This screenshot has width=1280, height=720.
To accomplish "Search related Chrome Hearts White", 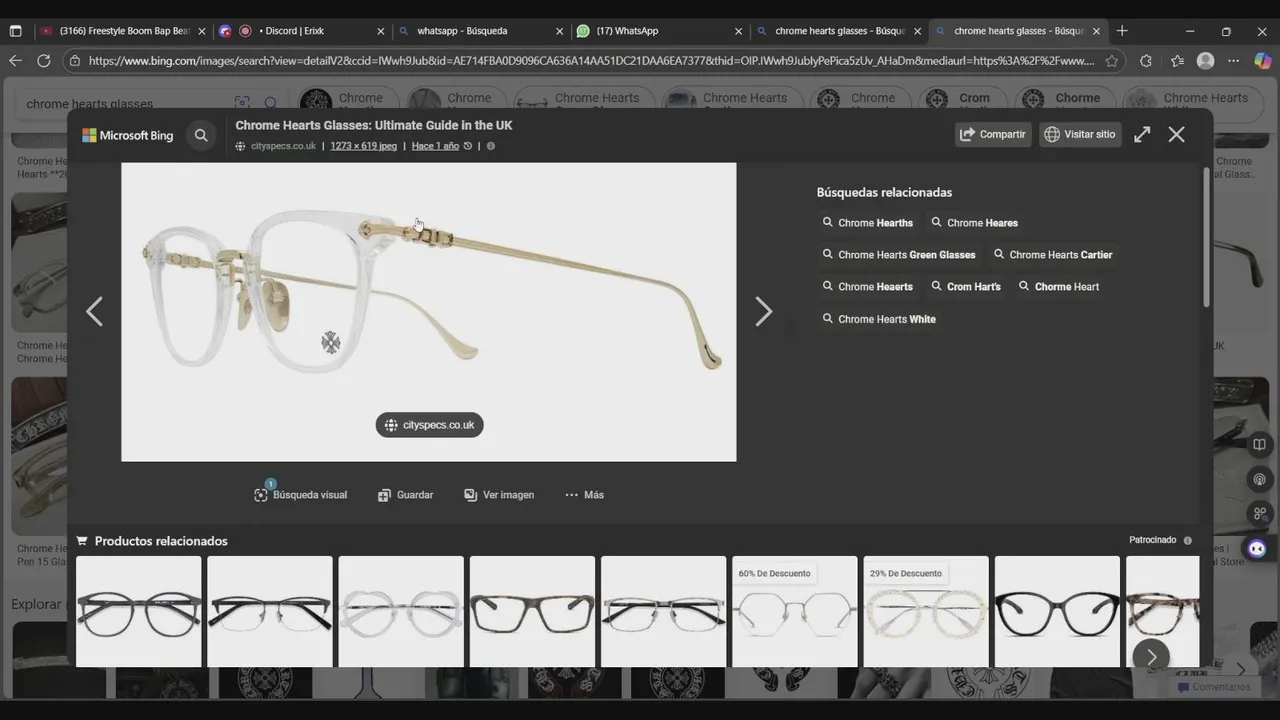I will click(878, 319).
